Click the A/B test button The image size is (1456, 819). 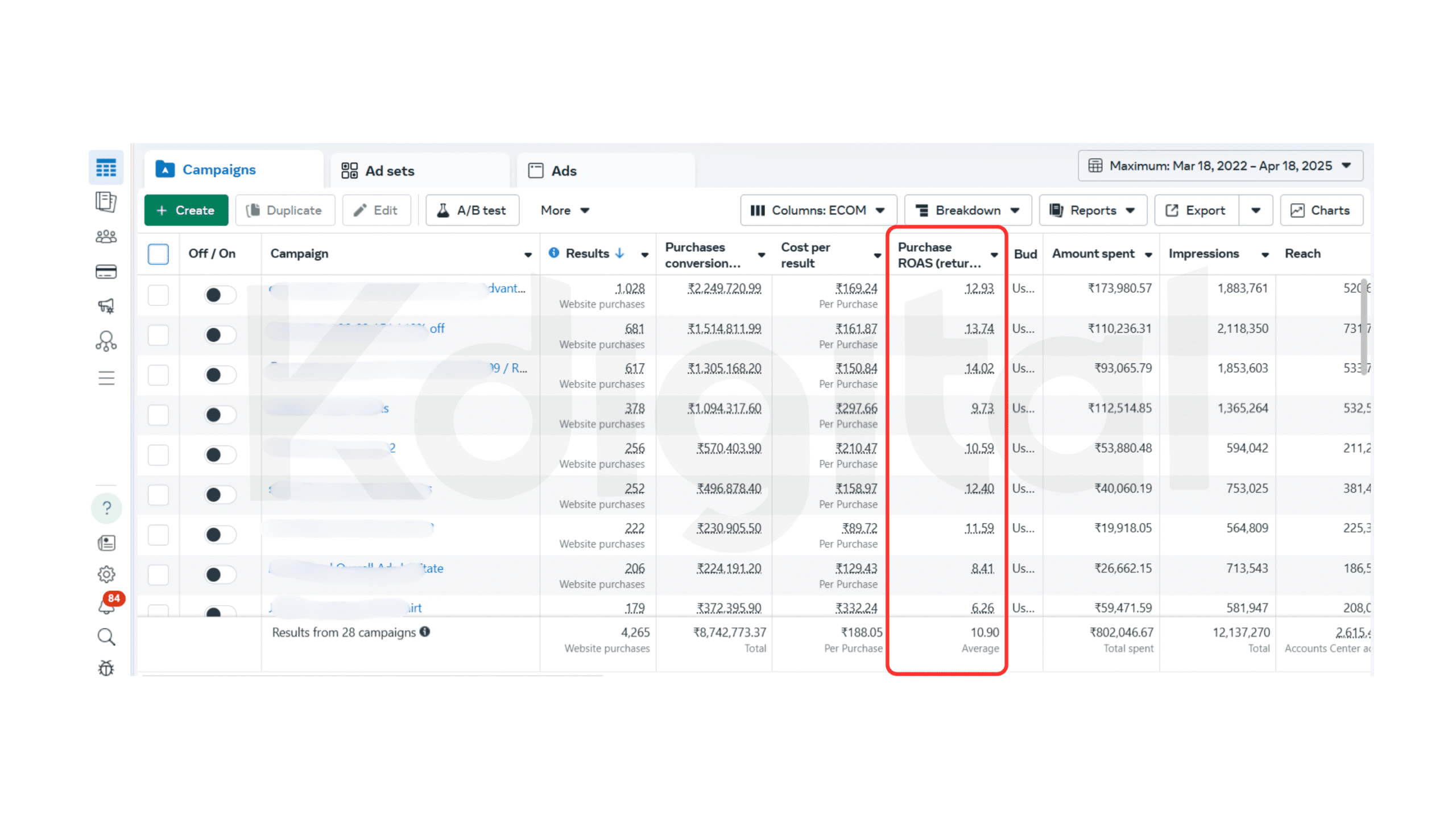coord(471,210)
